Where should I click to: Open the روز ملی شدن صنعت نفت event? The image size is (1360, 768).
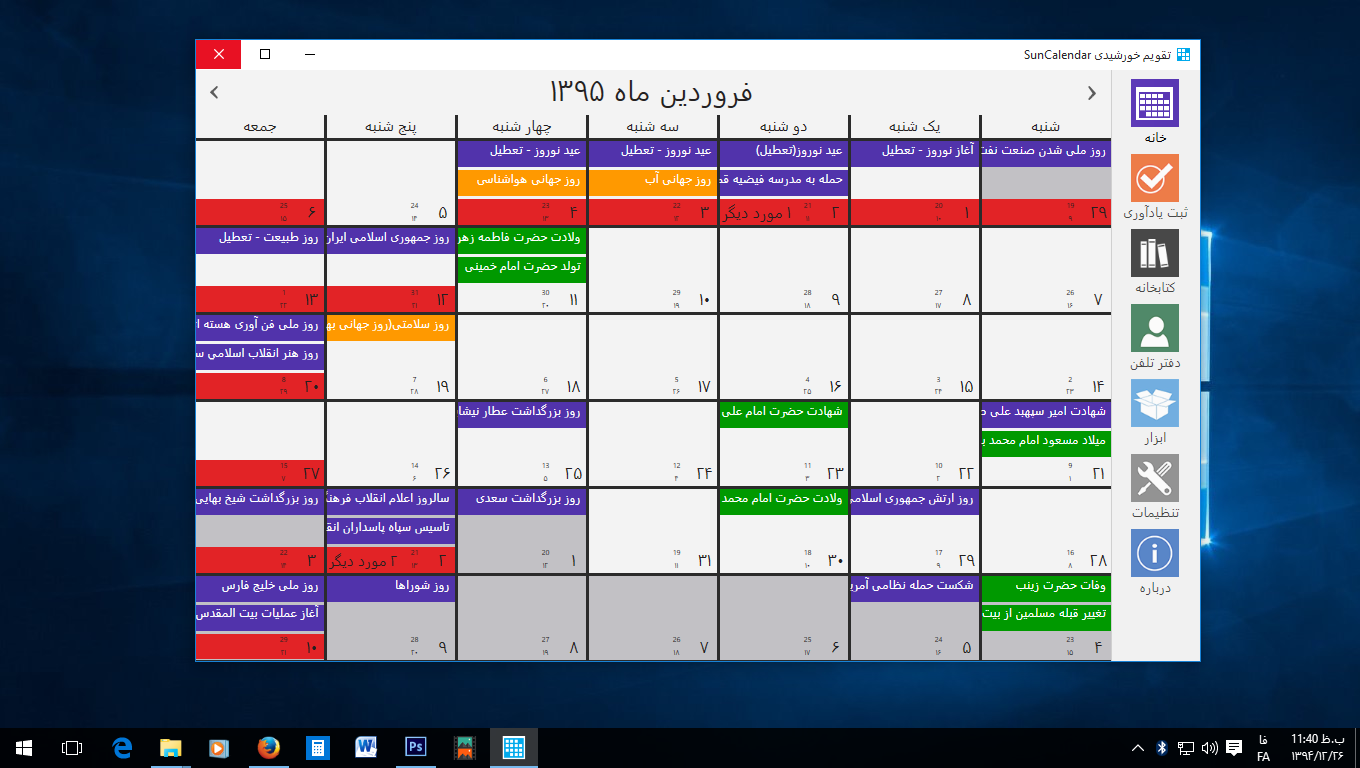(x=1045, y=152)
